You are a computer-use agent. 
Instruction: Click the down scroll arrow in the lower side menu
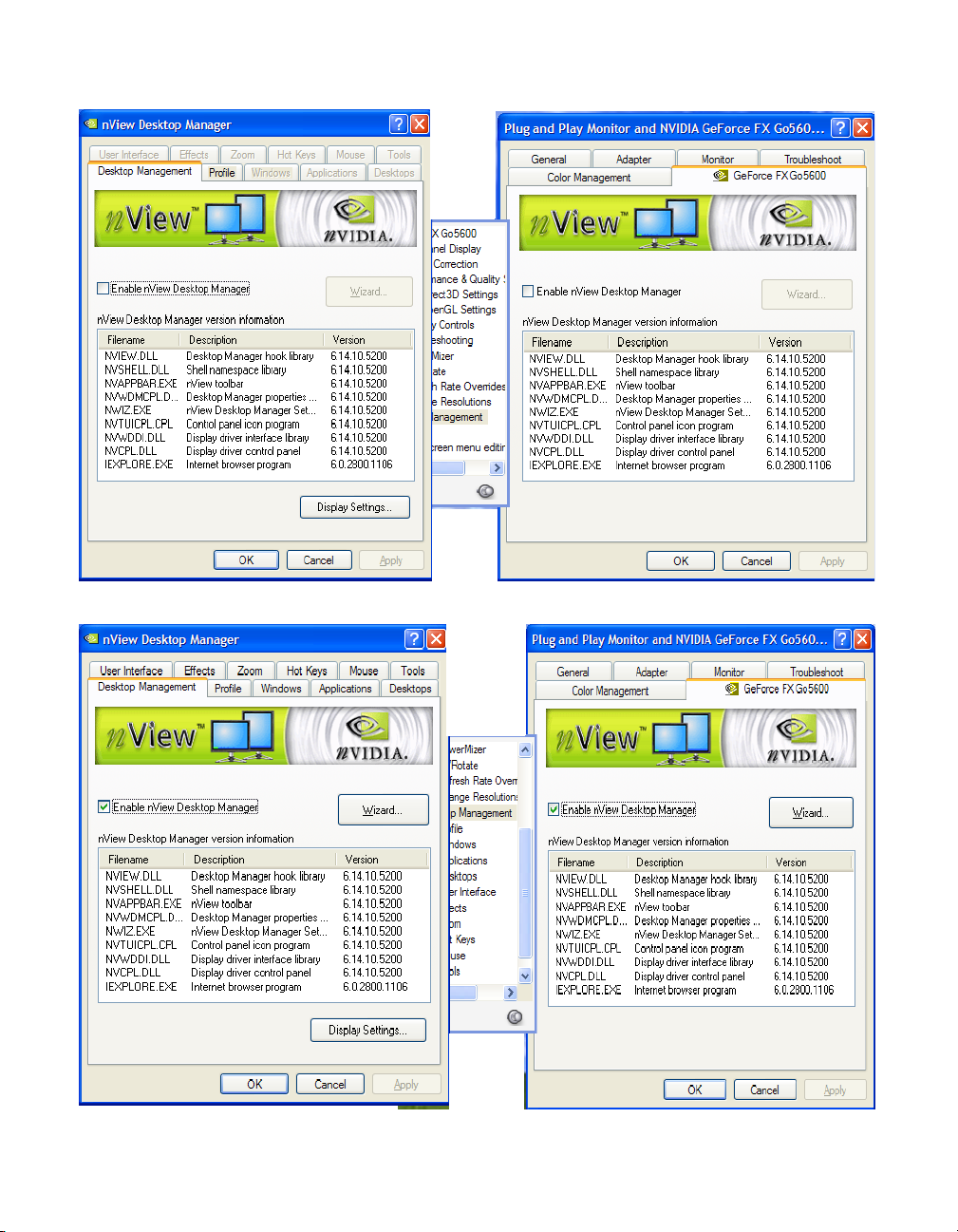pyautogui.click(x=525, y=976)
